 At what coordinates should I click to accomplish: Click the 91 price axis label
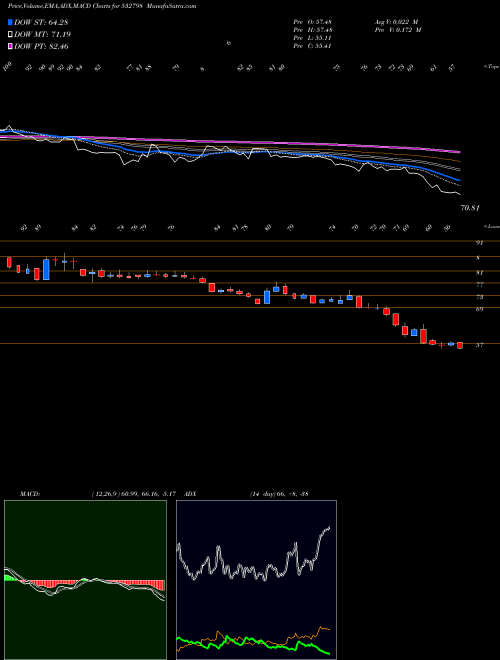click(479, 243)
